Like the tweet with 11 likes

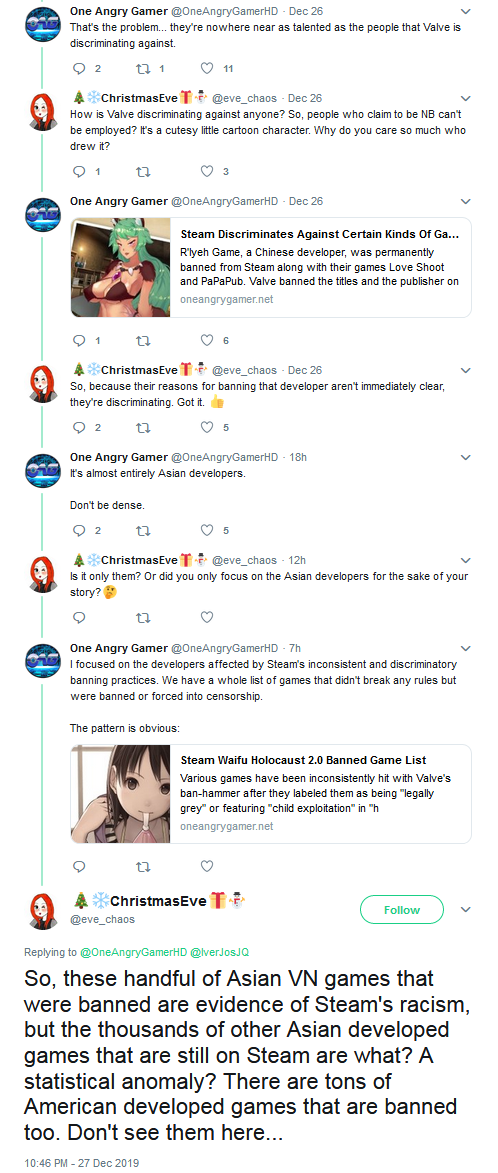207,69
